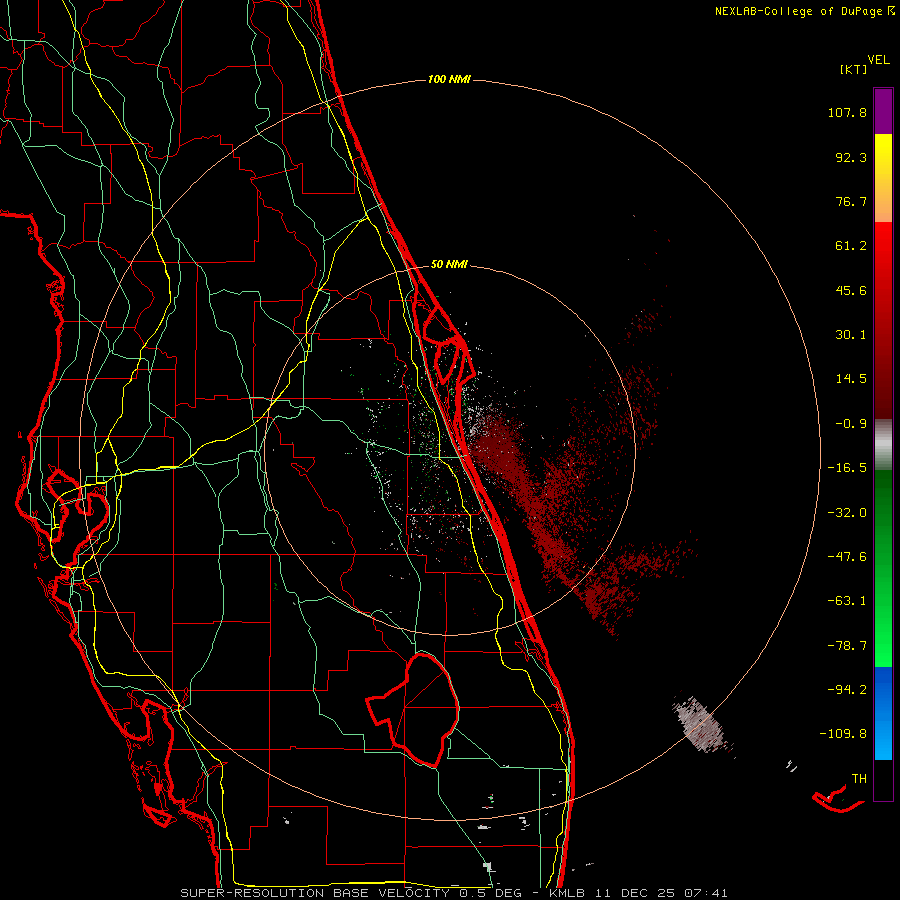Select the dark blue swatch near -94.2

(883, 689)
